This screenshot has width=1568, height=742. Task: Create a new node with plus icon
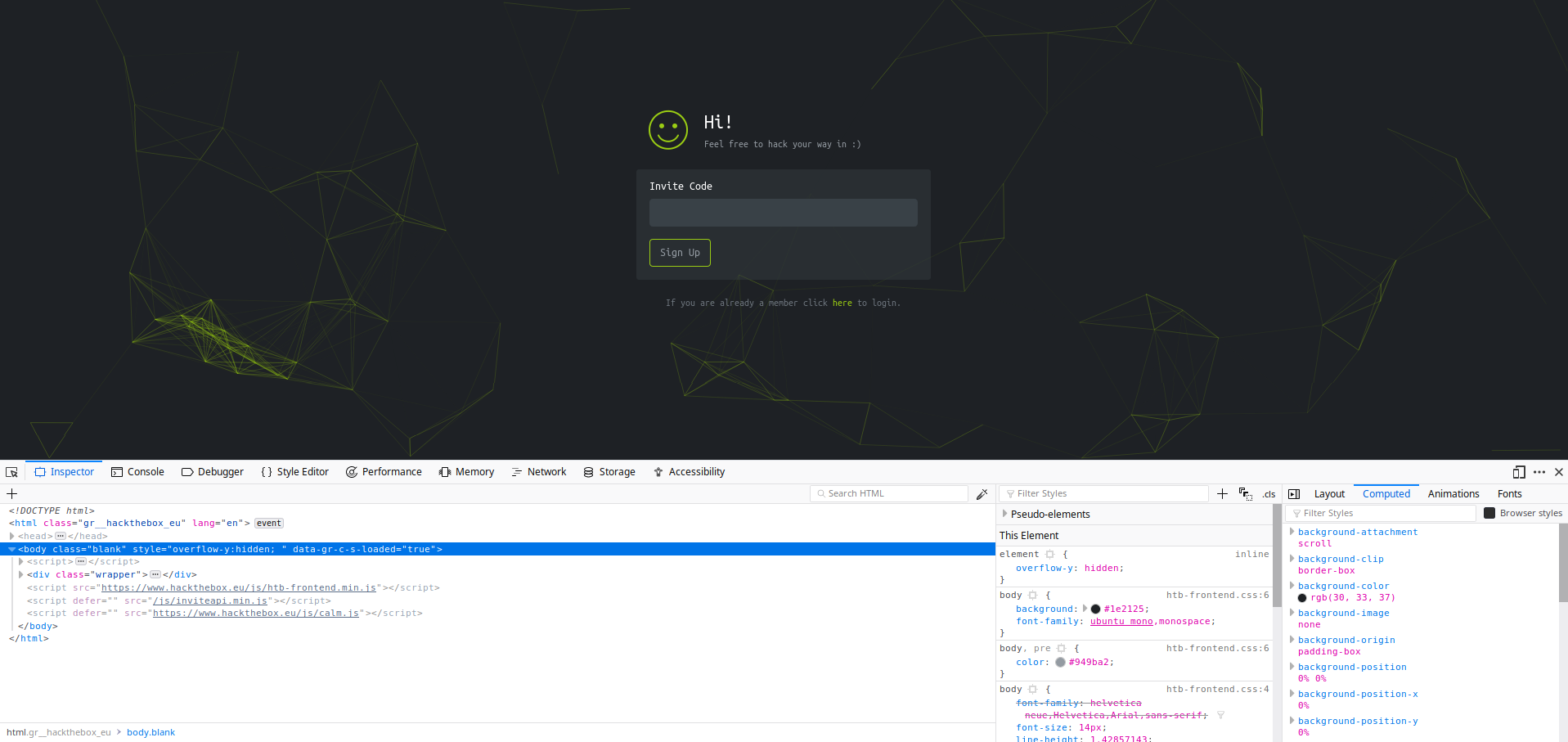(12, 493)
